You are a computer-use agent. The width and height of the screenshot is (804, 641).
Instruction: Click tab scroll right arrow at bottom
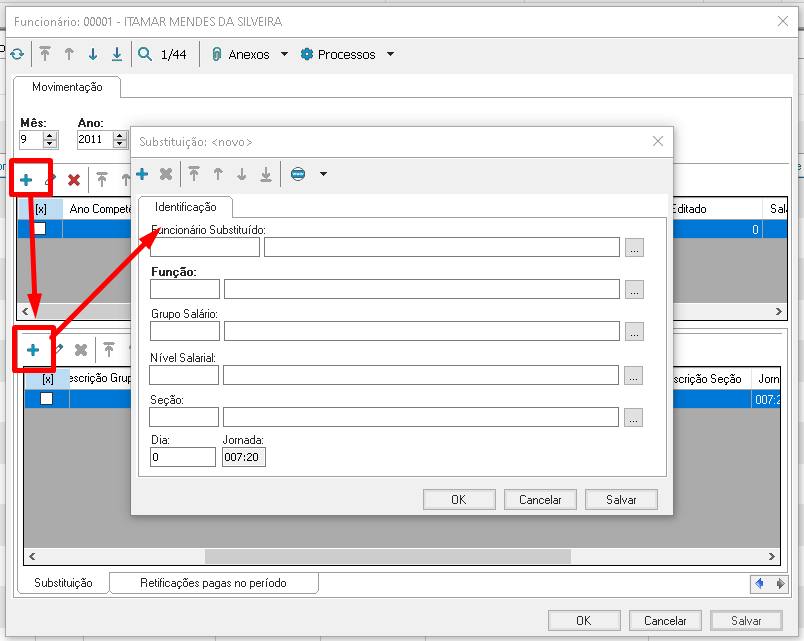click(x=780, y=584)
